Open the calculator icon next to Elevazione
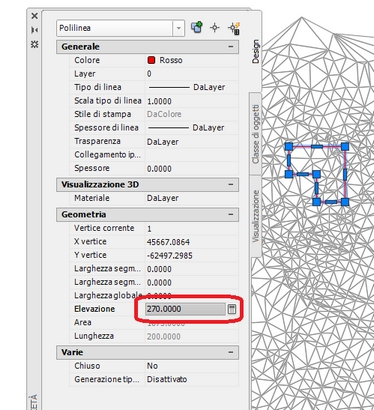Viewport: 374px width, 410px height. [x=232, y=309]
